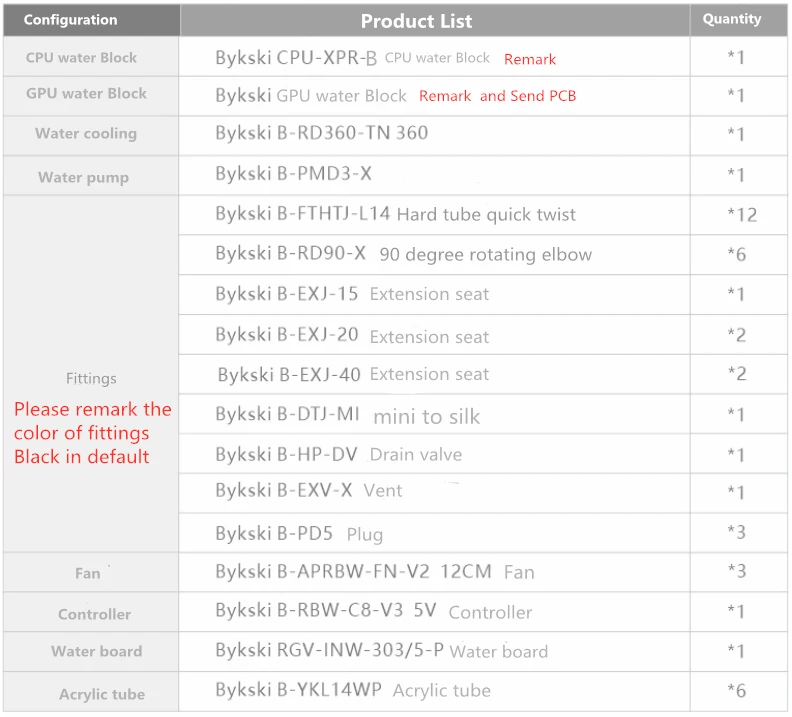
Task: Select B-FTHTJ-L14 Hard tube quick twist row
Action: pyautogui.click(x=435, y=215)
